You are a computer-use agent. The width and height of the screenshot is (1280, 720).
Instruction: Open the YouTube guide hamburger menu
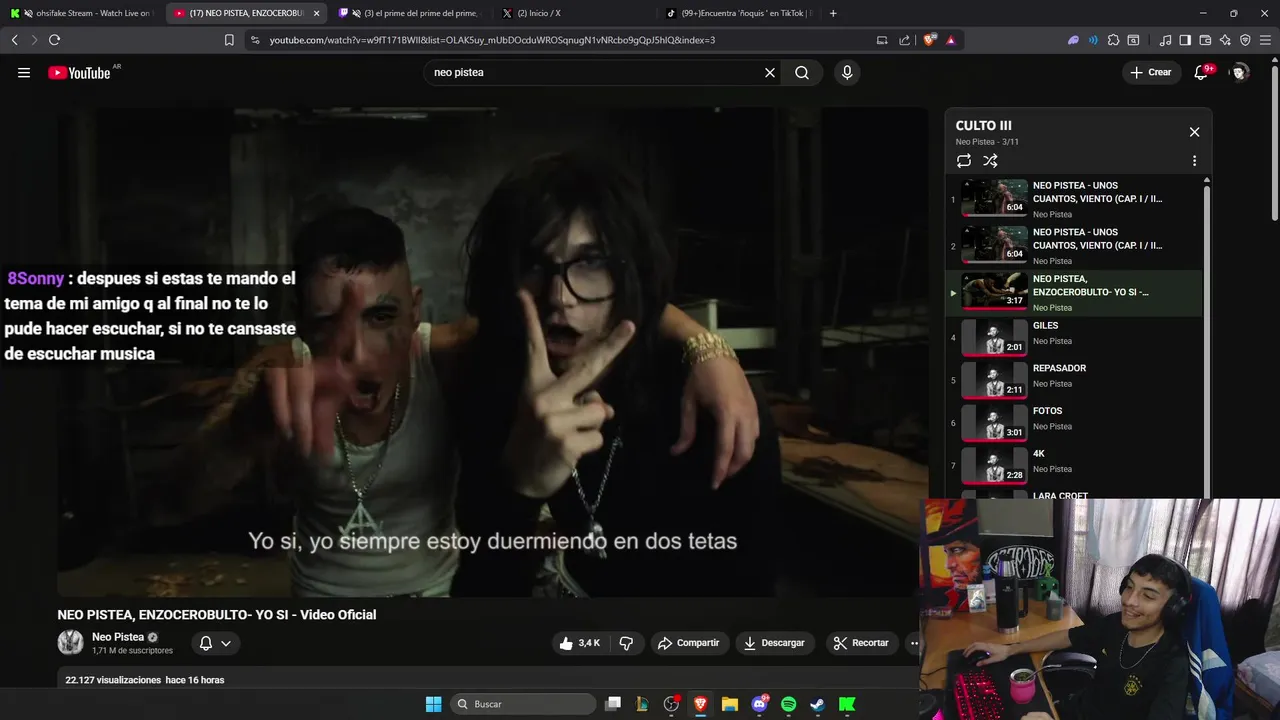click(24, 72)
